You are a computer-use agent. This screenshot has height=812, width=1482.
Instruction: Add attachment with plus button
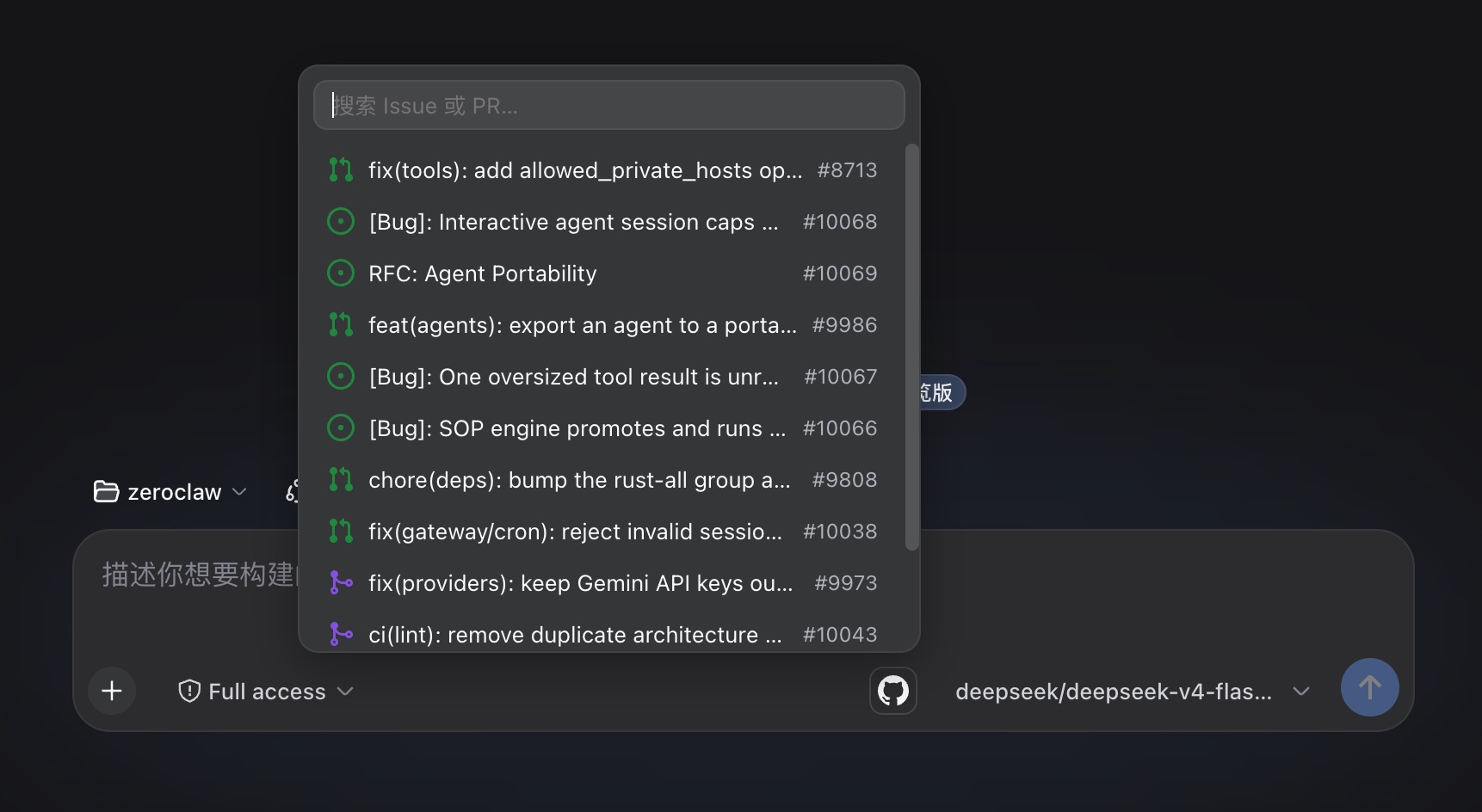click(x=112, y=691)
